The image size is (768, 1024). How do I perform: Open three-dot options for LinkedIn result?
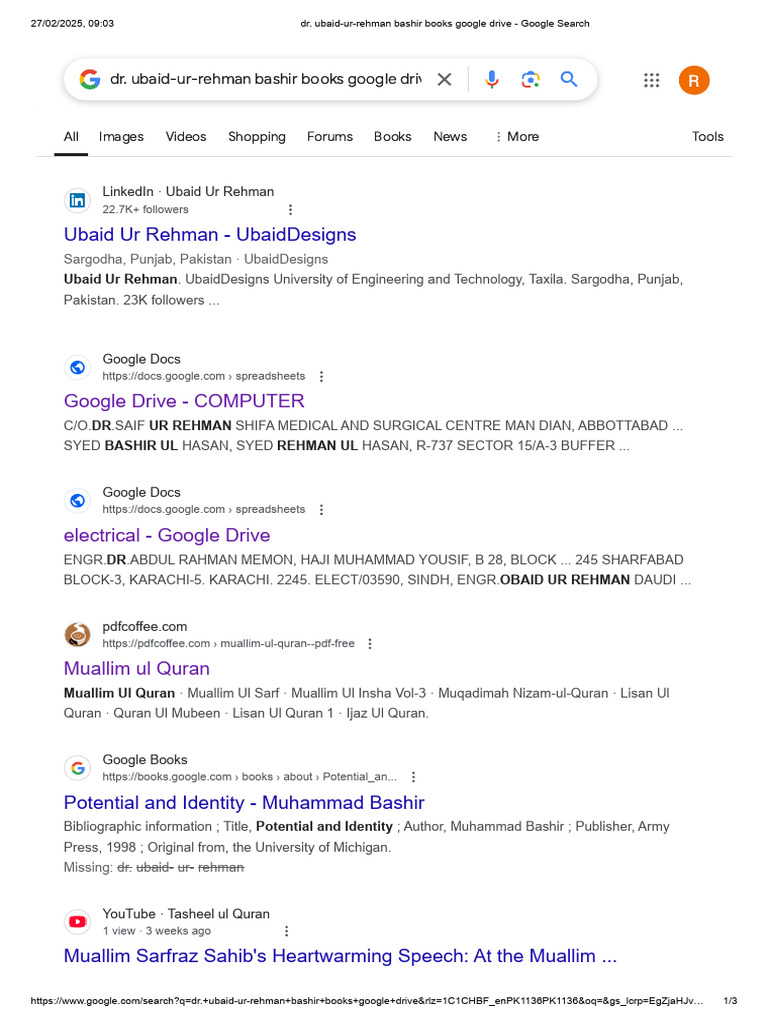click(x=290, y=210)
